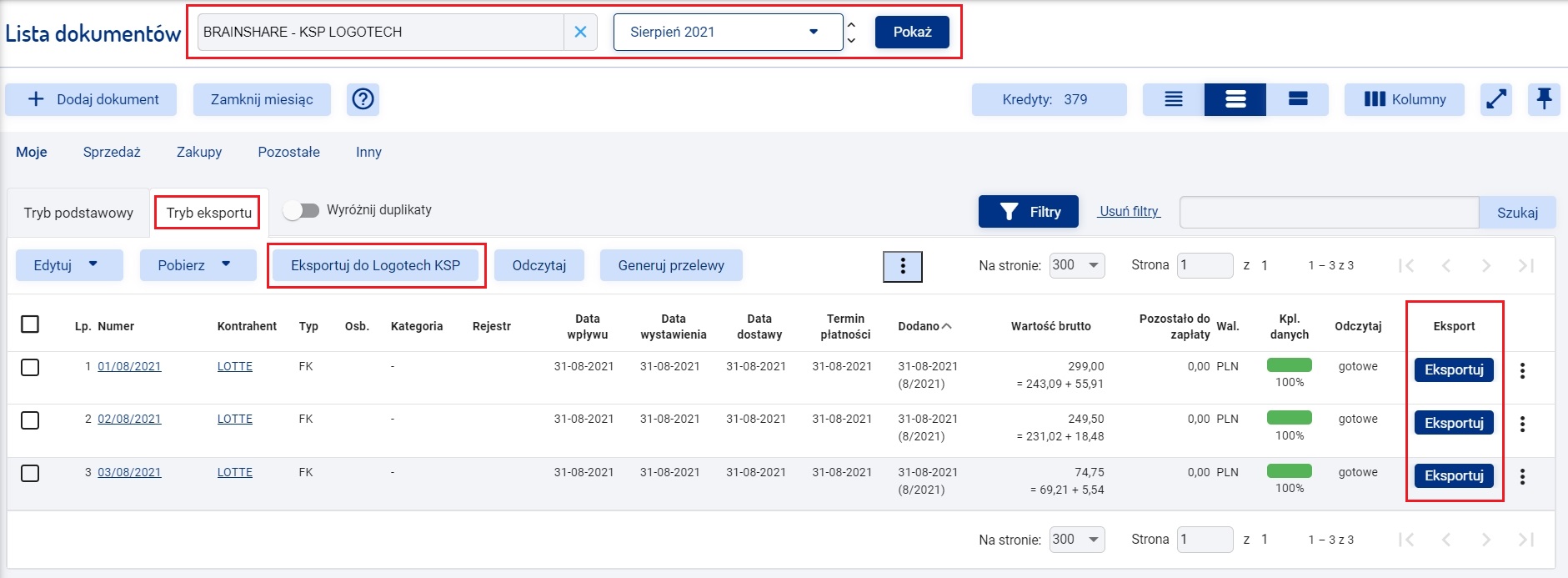Open the Kolumny column chooser
Viewport: 1568px width, 578px height.
pos(1405,99)
